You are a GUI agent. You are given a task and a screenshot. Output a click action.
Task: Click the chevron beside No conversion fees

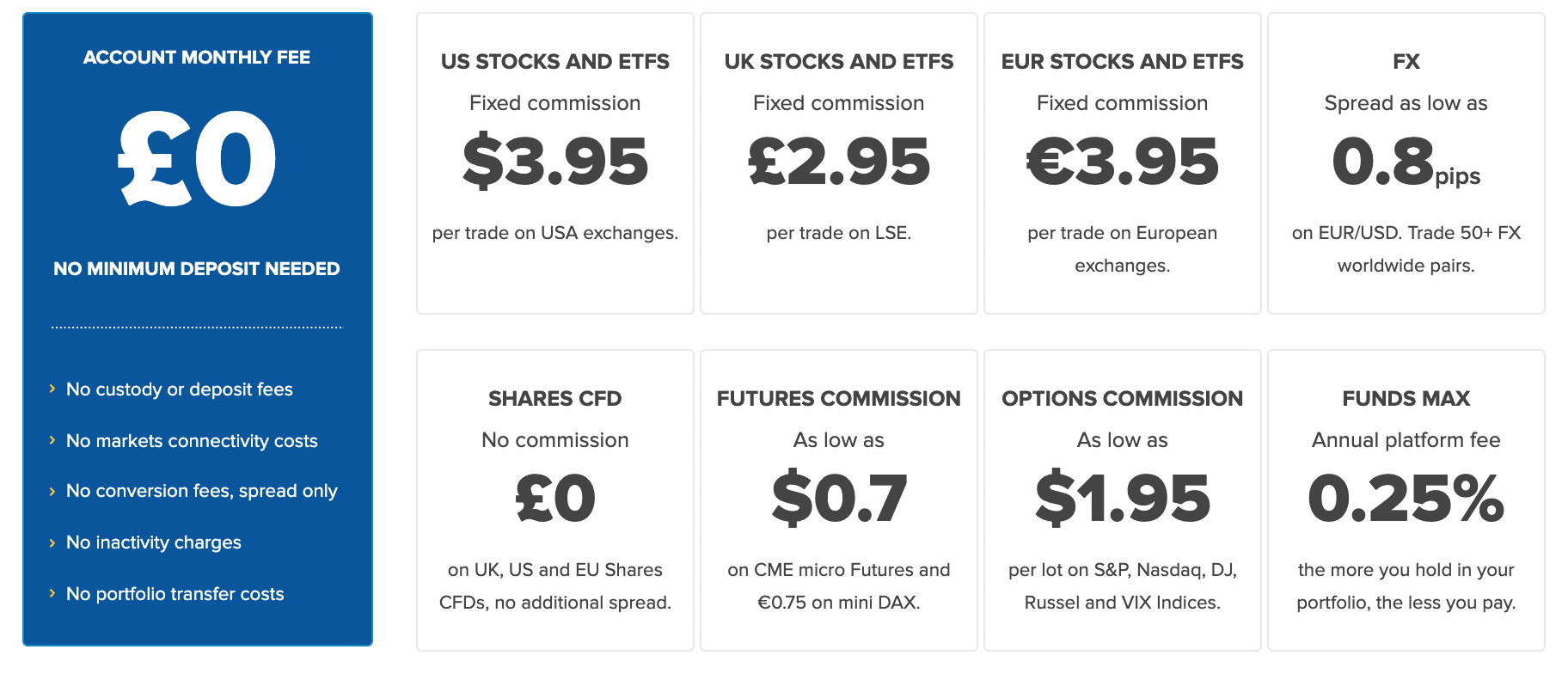point(52,491)
